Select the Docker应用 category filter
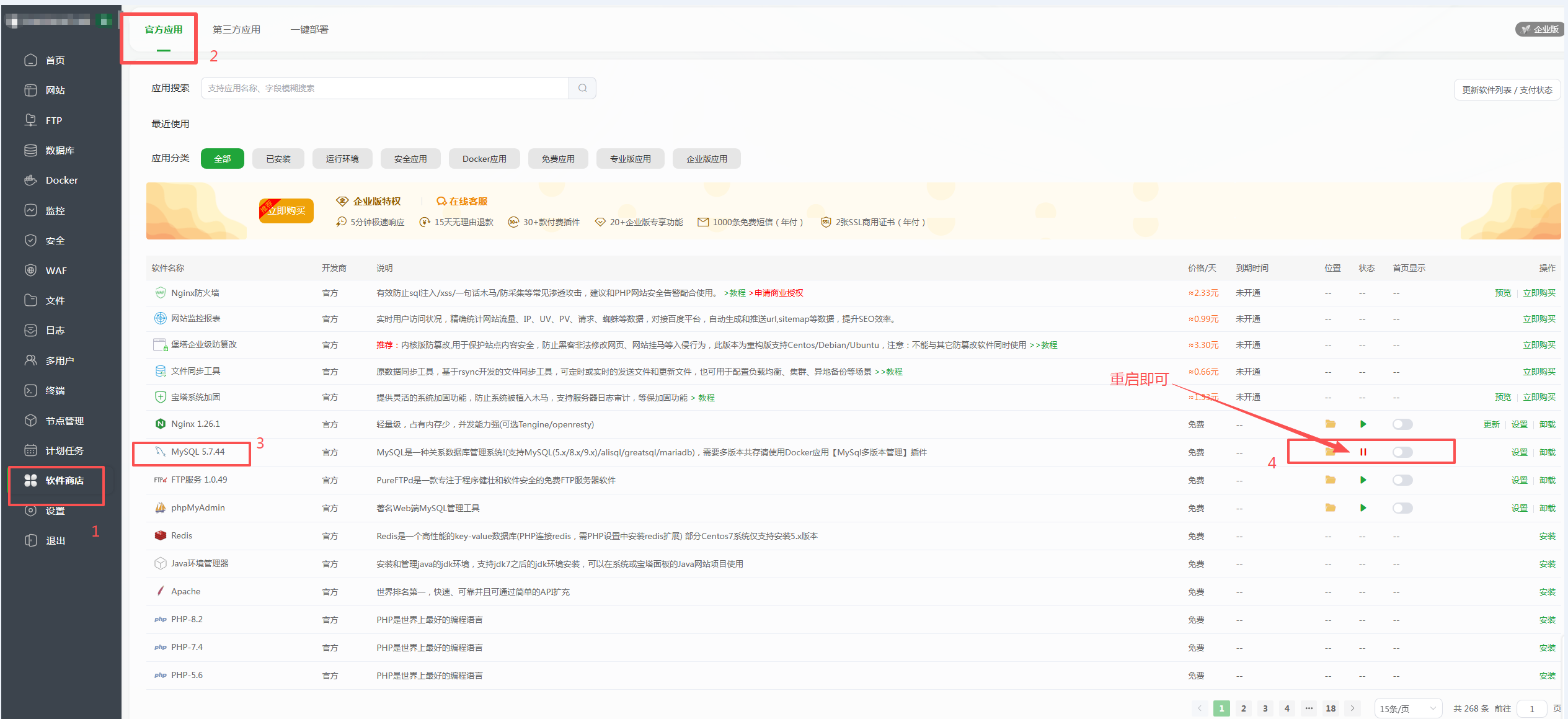 click(484, 159)
